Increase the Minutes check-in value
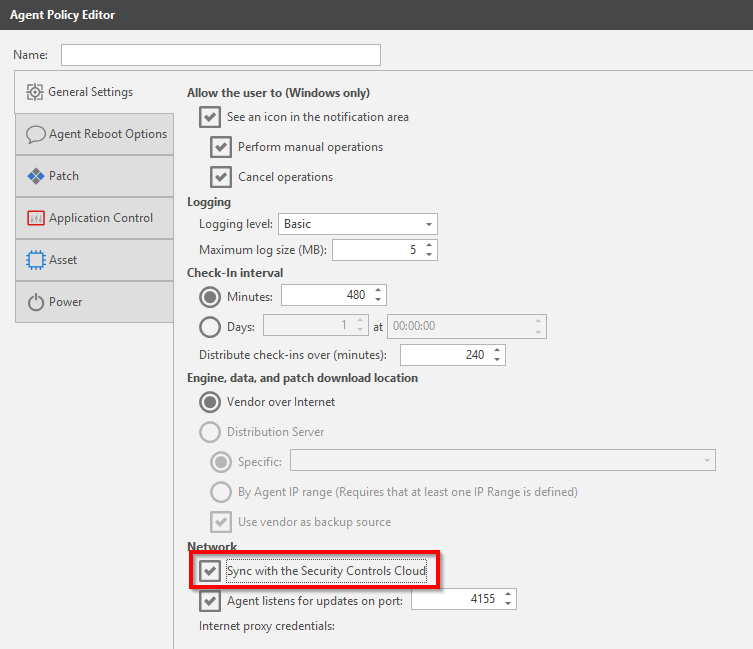The height and width of the screenshot is (649, 753). (x=378, y=290)
